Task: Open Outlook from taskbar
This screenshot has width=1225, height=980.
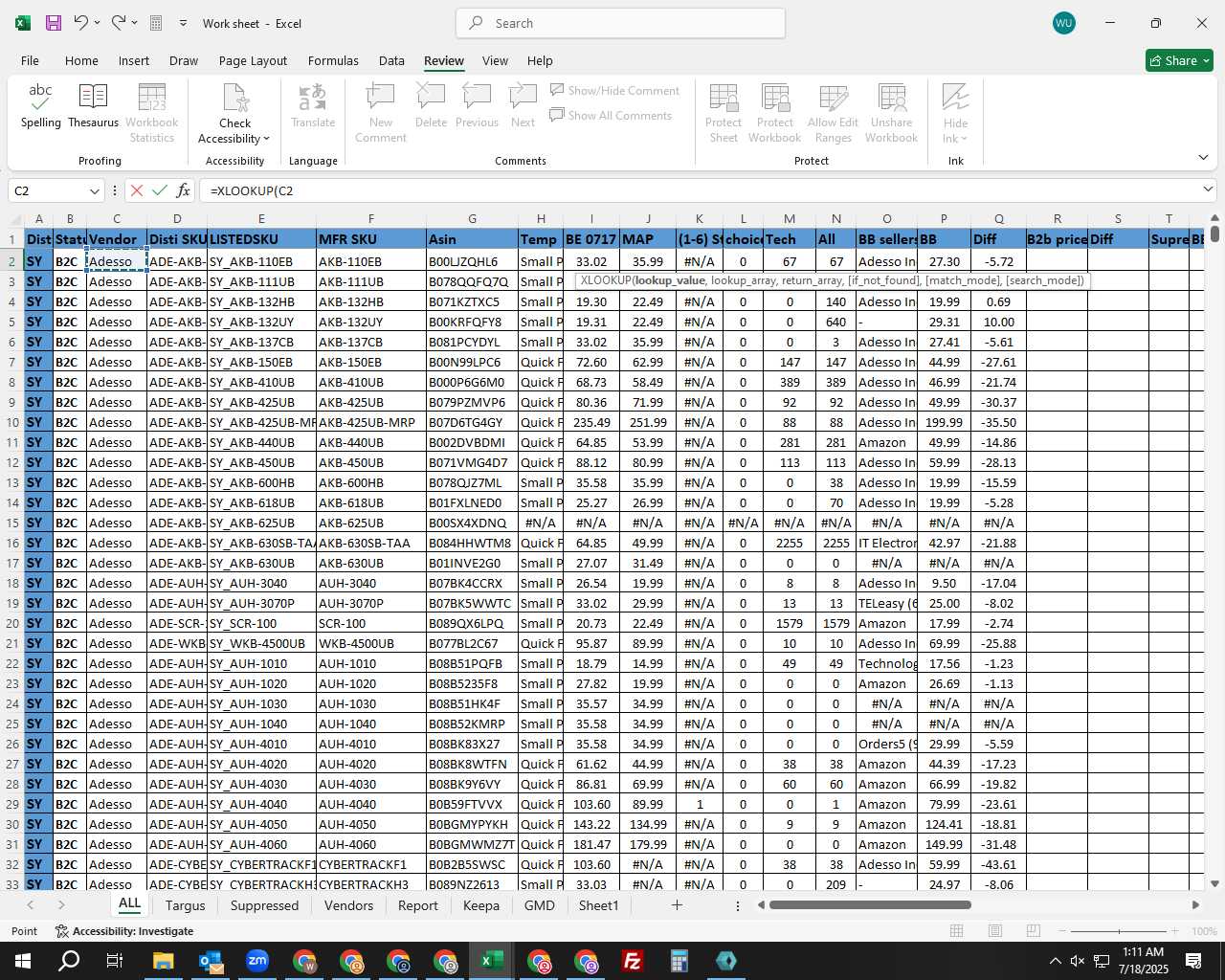Action: coord(210,961)
